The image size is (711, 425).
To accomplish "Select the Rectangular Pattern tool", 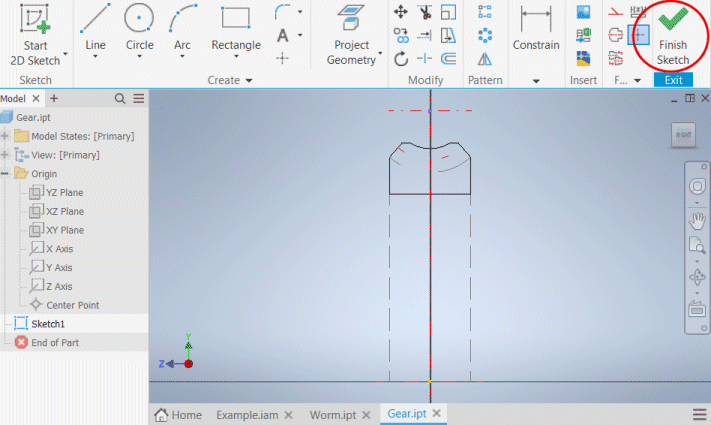I will (485, 12).
